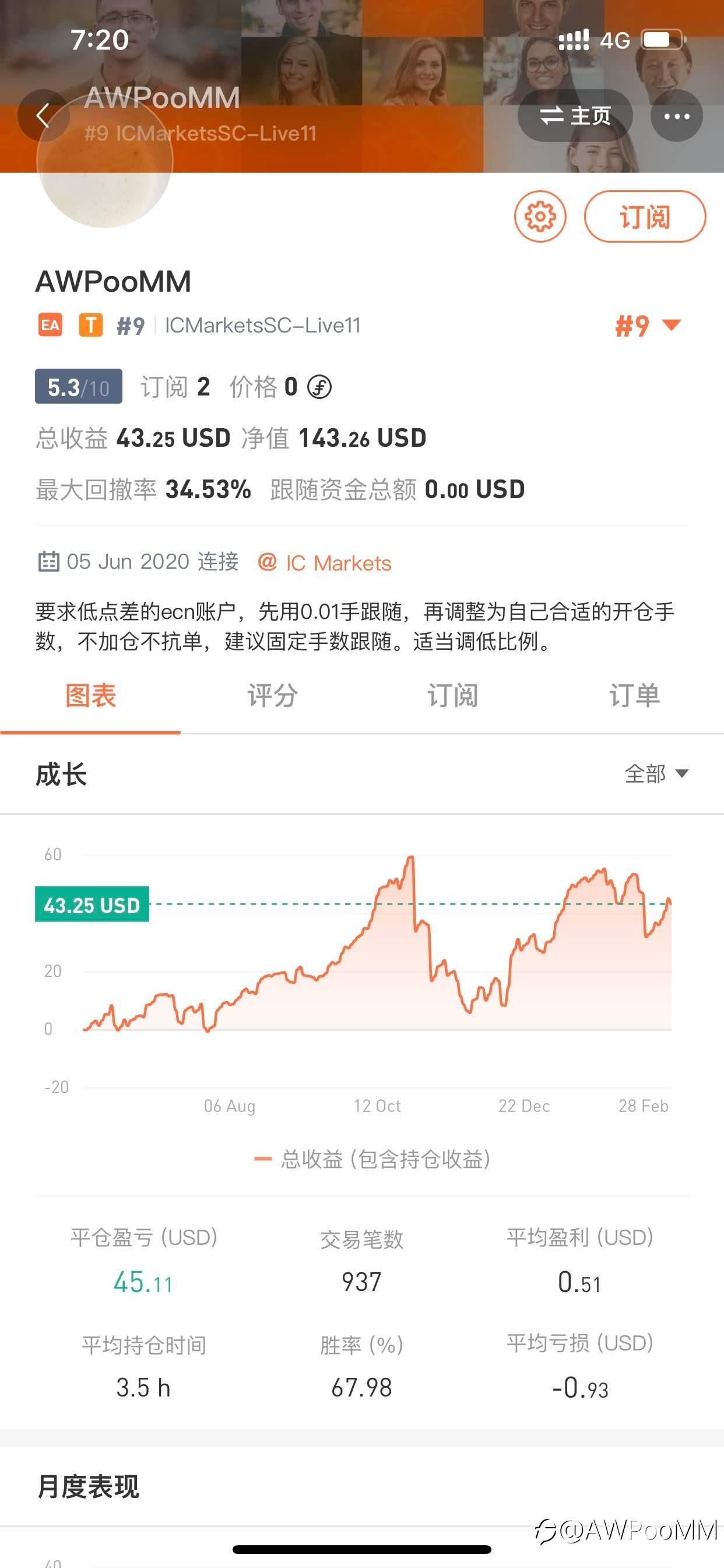Toggle the 总收益 chart legend item
Screen dimensions: 724x1568
coord(372,1159)
